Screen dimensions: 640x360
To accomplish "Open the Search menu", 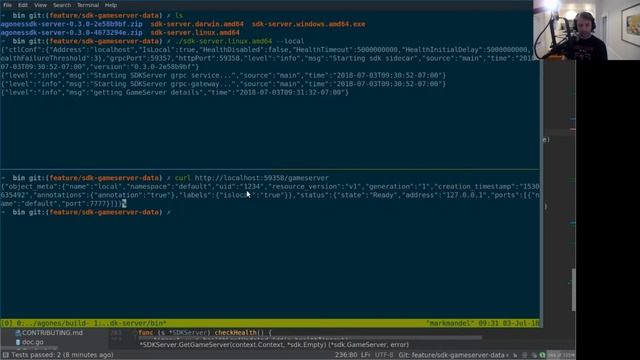I will (62, 5).
